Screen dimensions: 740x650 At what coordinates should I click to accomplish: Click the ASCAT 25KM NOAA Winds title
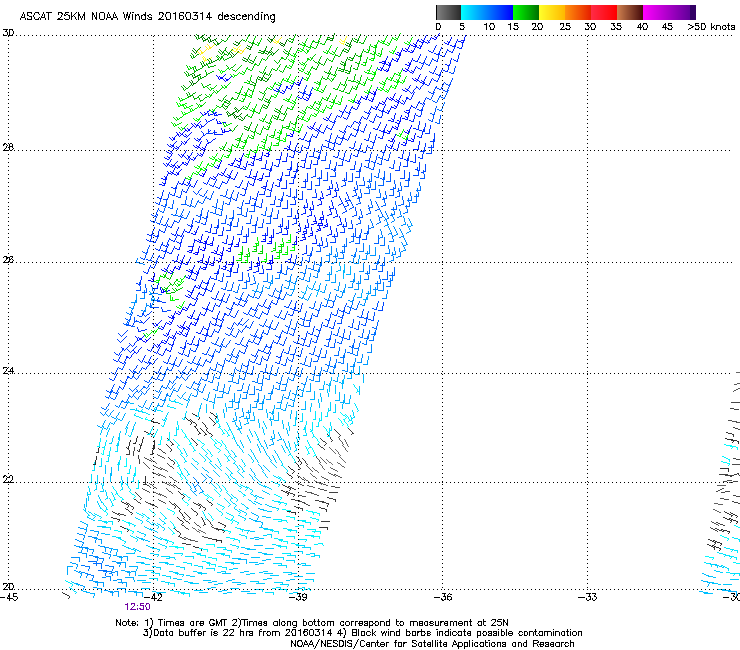click(x=147, y=17)
